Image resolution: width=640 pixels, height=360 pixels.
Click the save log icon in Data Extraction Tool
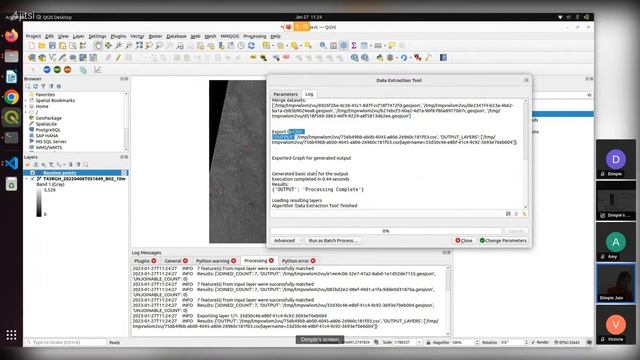(x=509, y=214)
